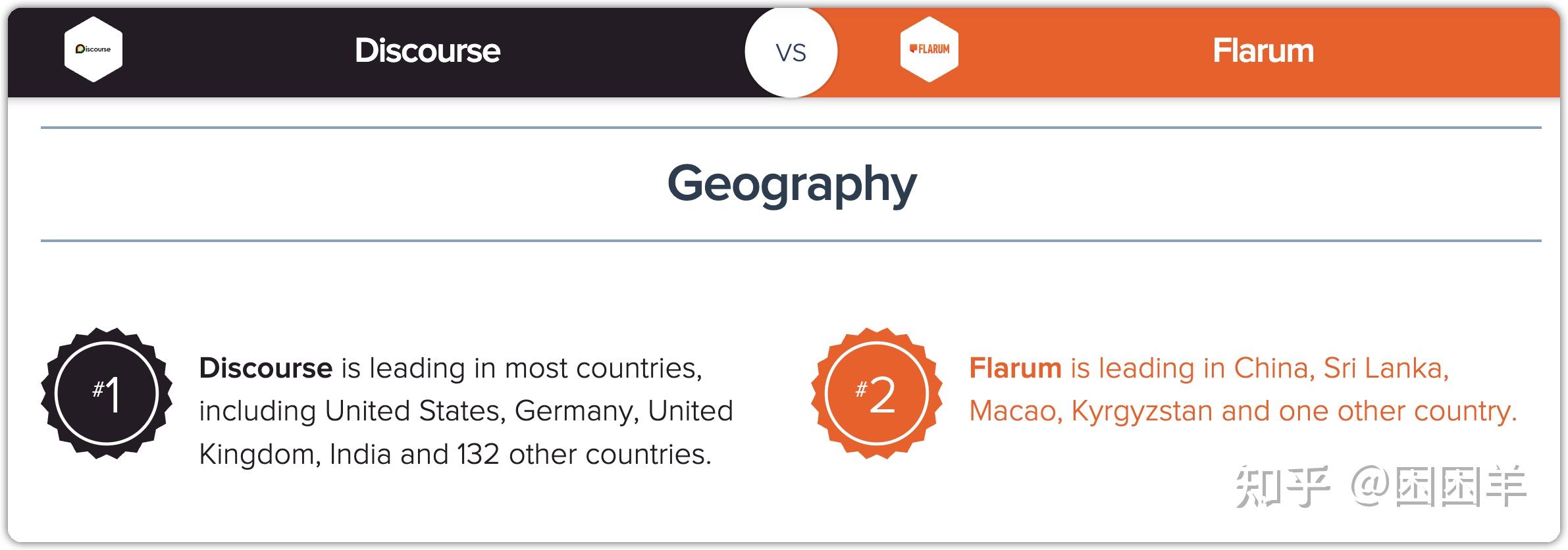Click the Discourse hexagon logo icon

click(93, 49)
